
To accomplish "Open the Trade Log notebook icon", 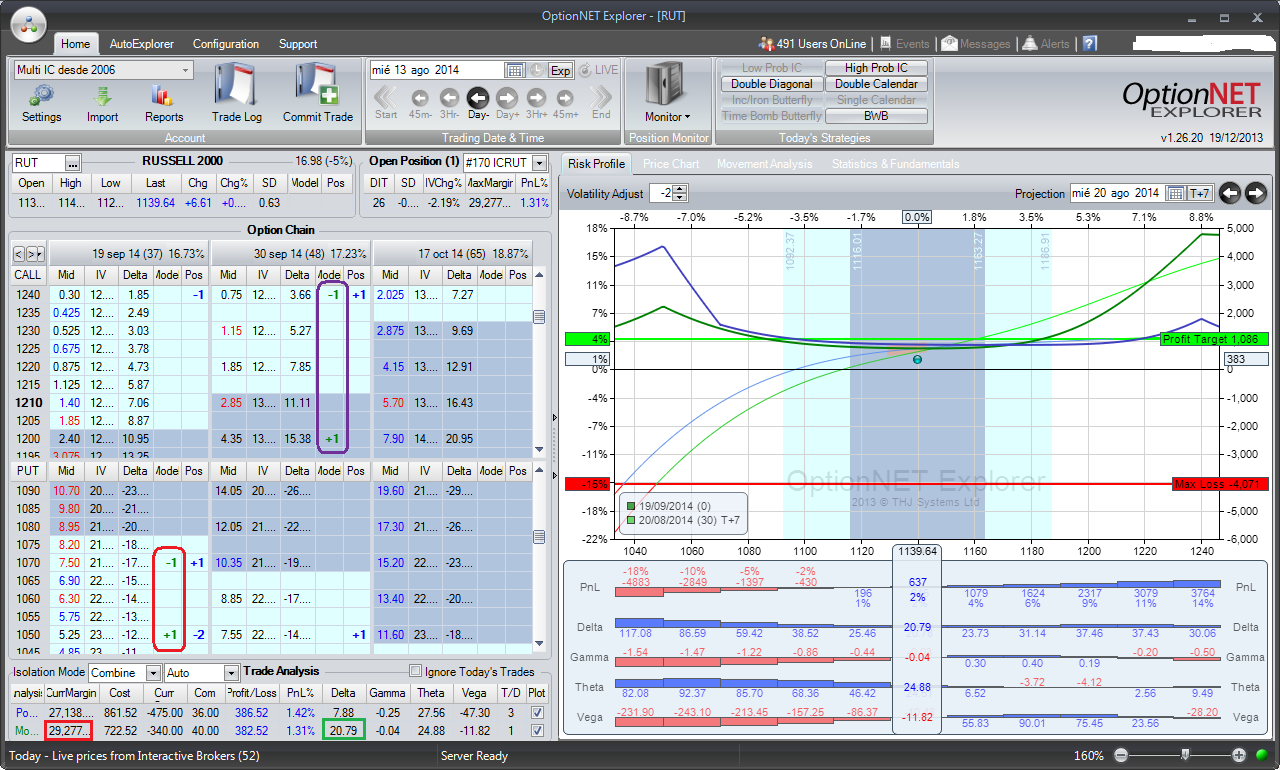I will pos(237,88).
